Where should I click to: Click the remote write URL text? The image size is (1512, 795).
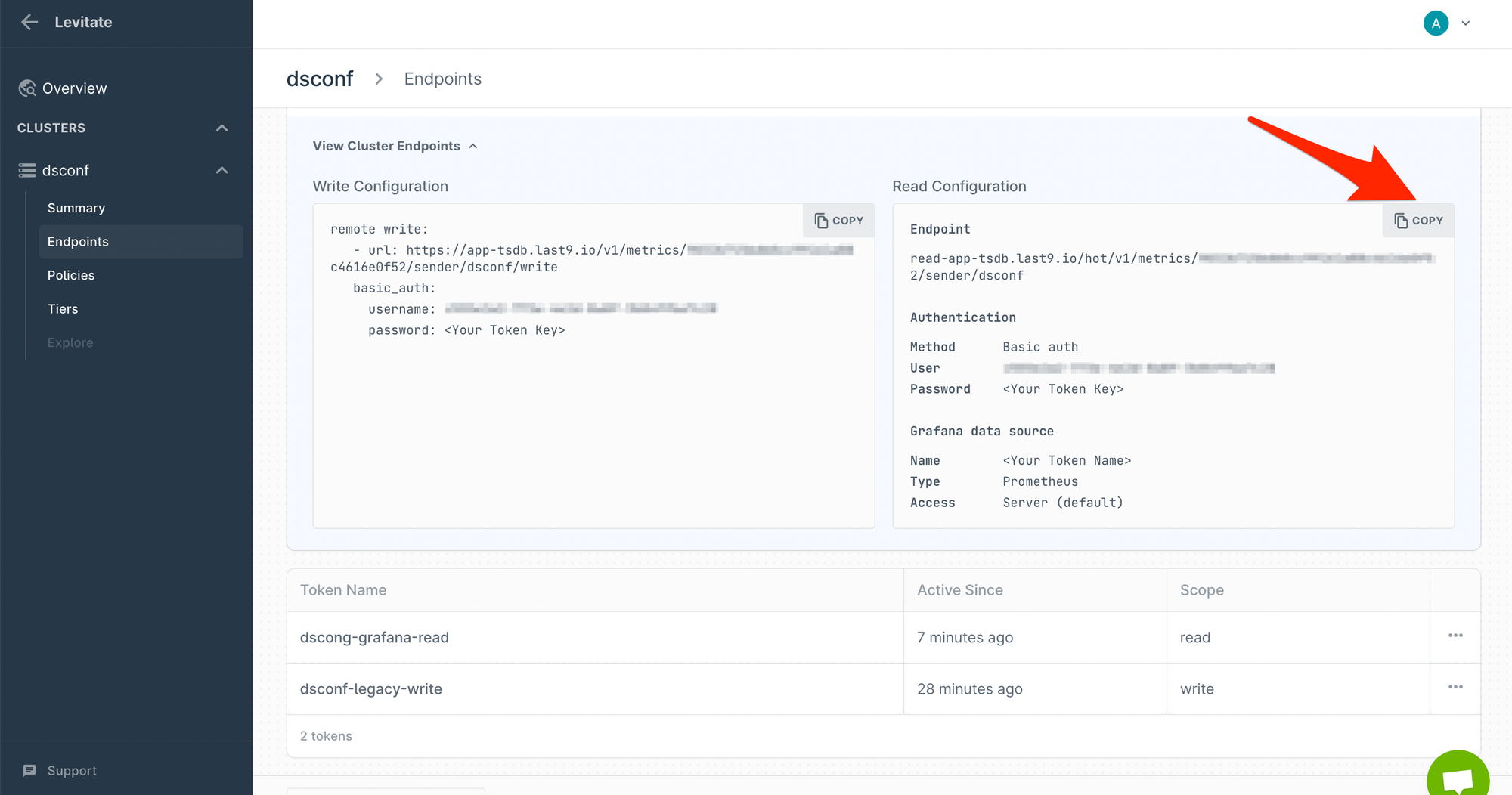tap(592, 258)
